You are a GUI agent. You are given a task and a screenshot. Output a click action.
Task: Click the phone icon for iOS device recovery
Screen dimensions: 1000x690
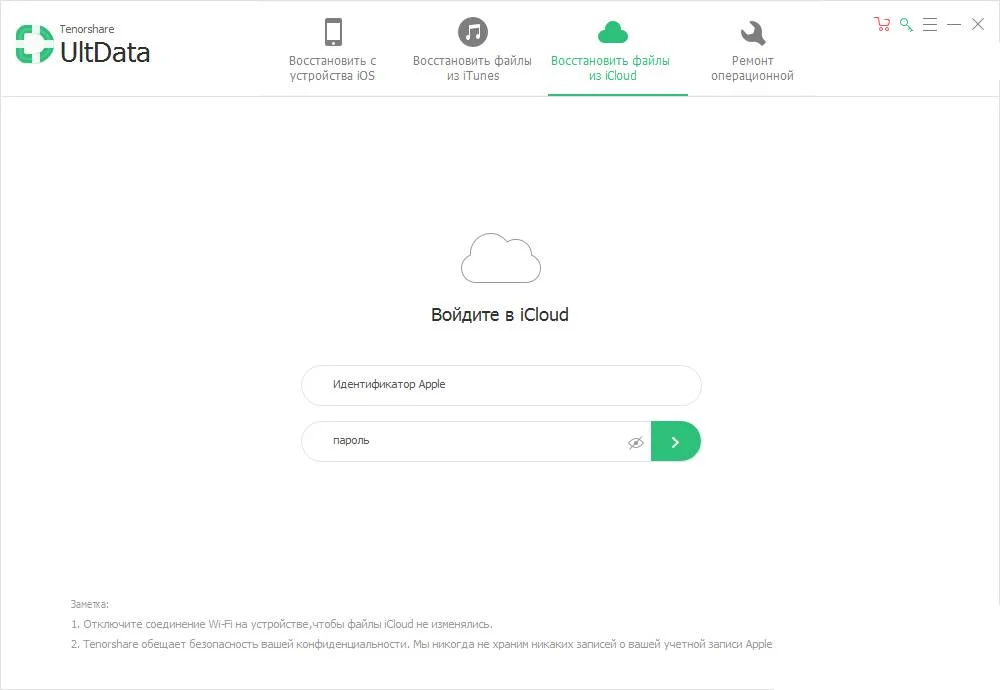click(333, 32)
